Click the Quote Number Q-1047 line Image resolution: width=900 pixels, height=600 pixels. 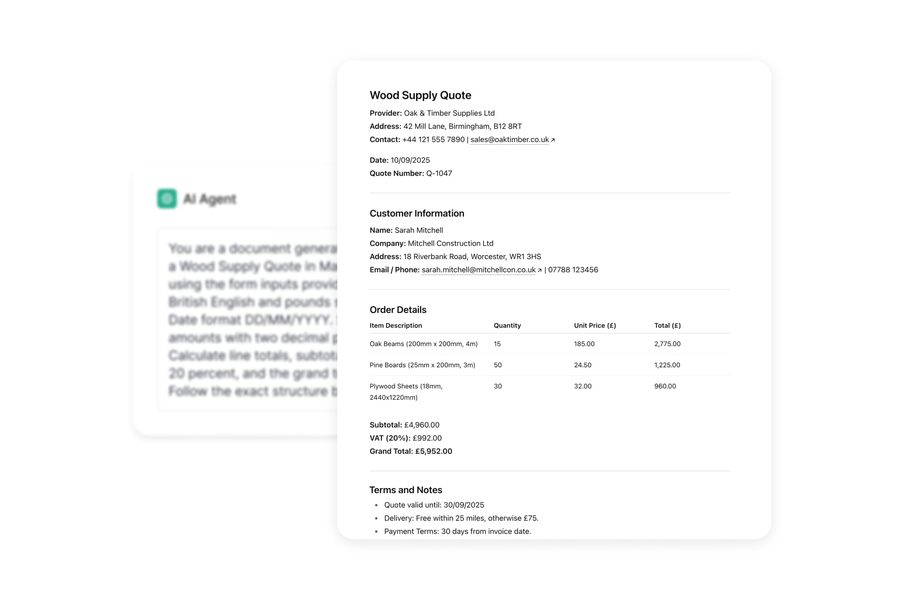coord(411,173)
